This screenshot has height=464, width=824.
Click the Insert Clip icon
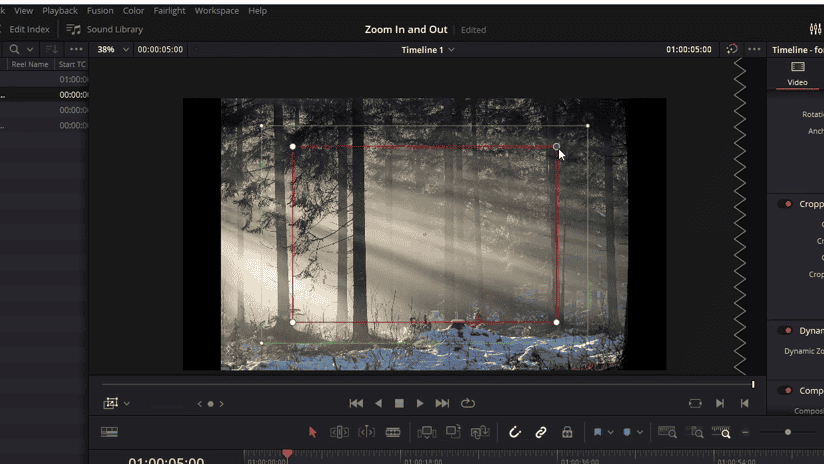(426, 432)
